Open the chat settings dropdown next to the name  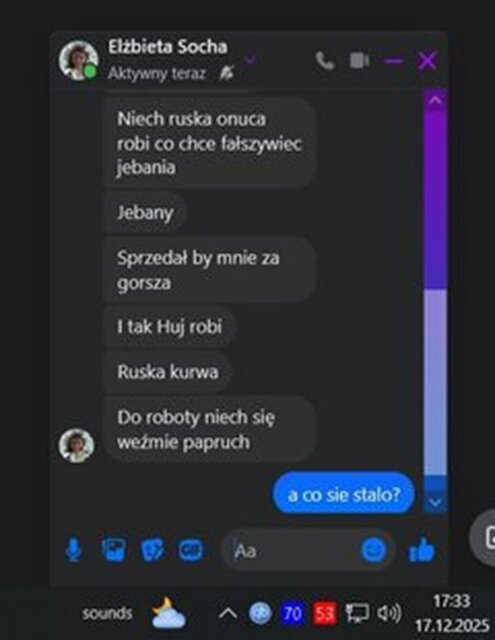pyautogui.click(x=250, y=60)
